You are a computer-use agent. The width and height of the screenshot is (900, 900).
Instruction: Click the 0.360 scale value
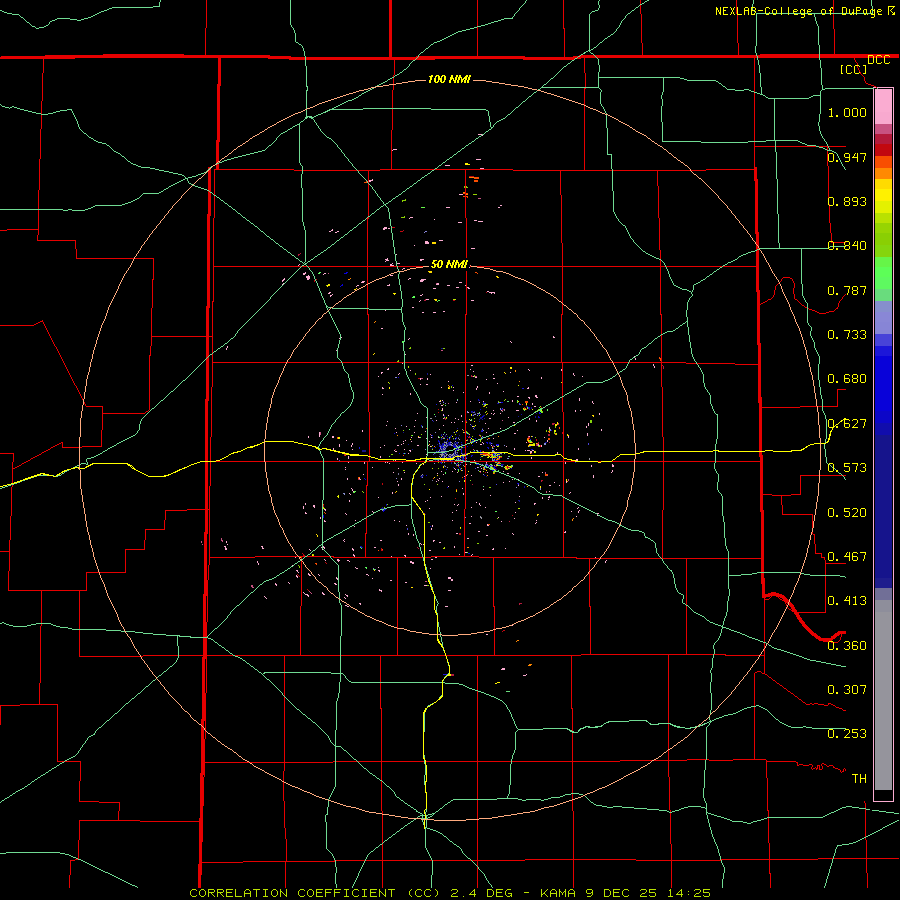[847, 646]
